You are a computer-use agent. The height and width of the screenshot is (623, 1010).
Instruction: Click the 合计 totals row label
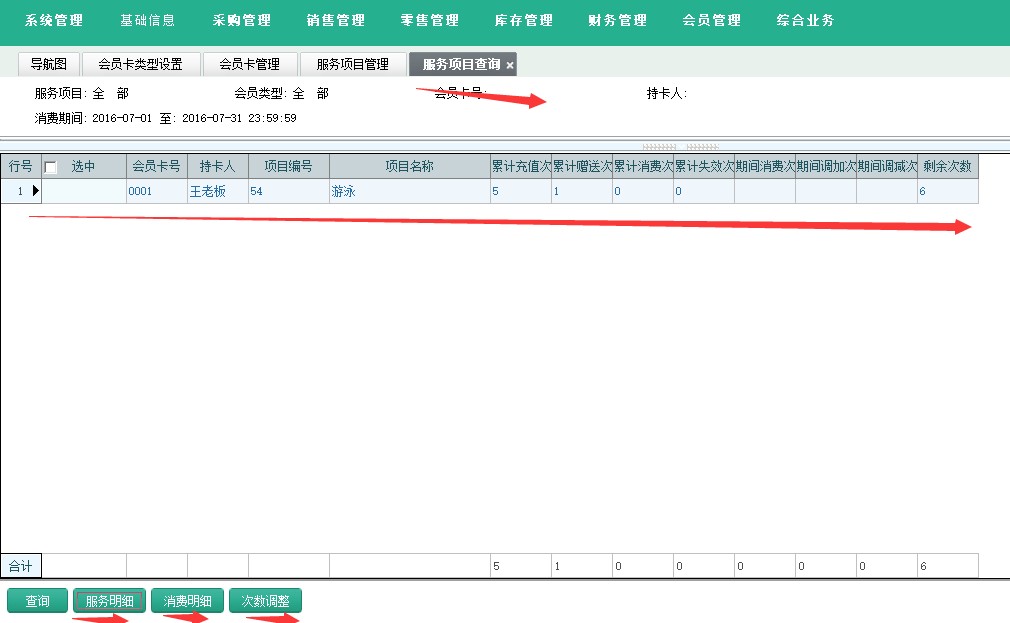click(x=21, y=566)
